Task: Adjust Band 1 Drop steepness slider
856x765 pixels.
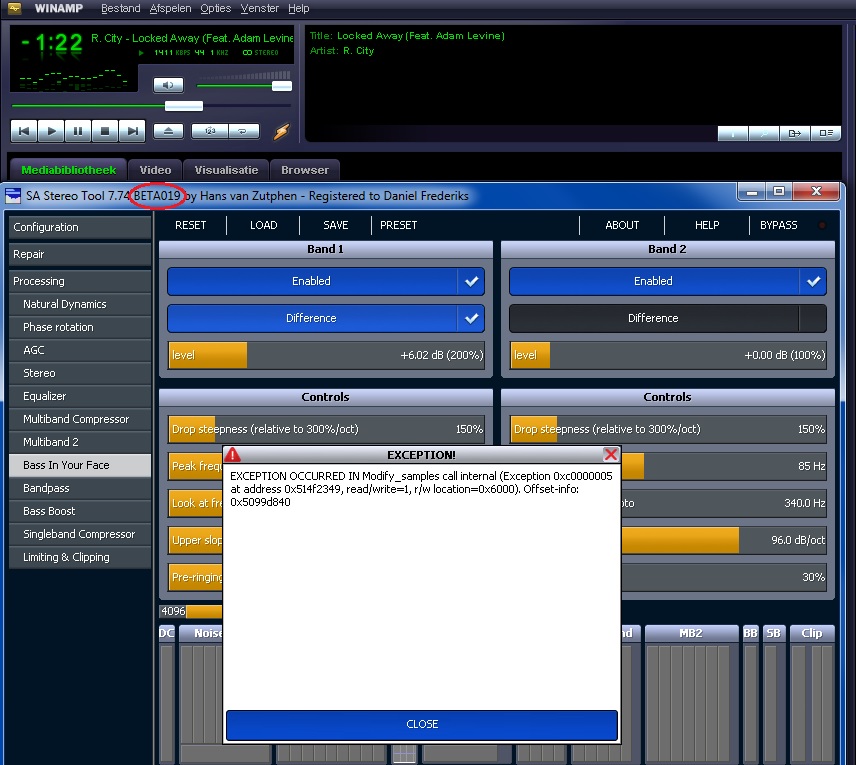Action: click(x=326, y=429)
